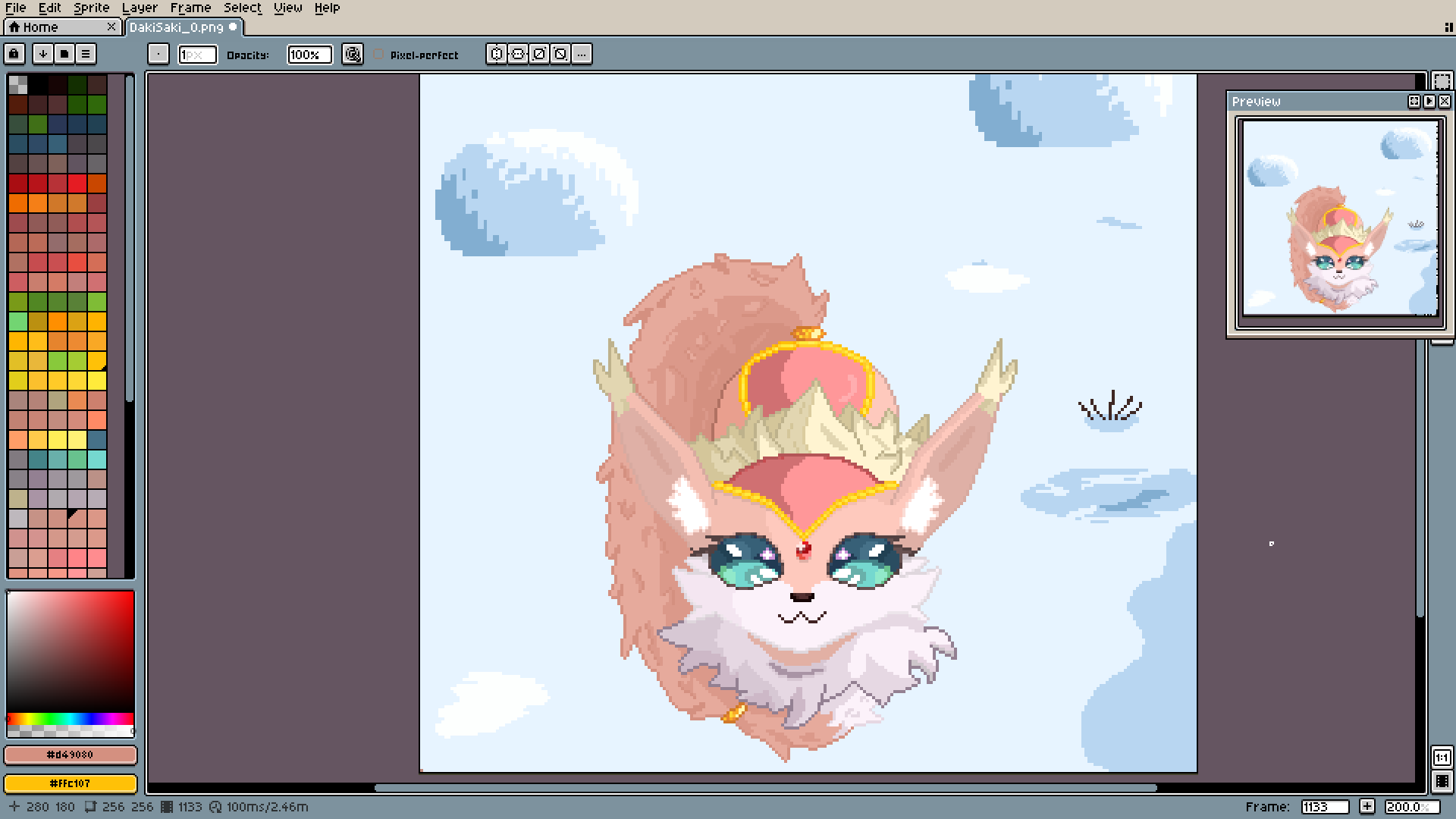This screenshot has height=819, width=1456.
Task: Open the palette options hamburger menu
Action: click(x=86, y=54)
